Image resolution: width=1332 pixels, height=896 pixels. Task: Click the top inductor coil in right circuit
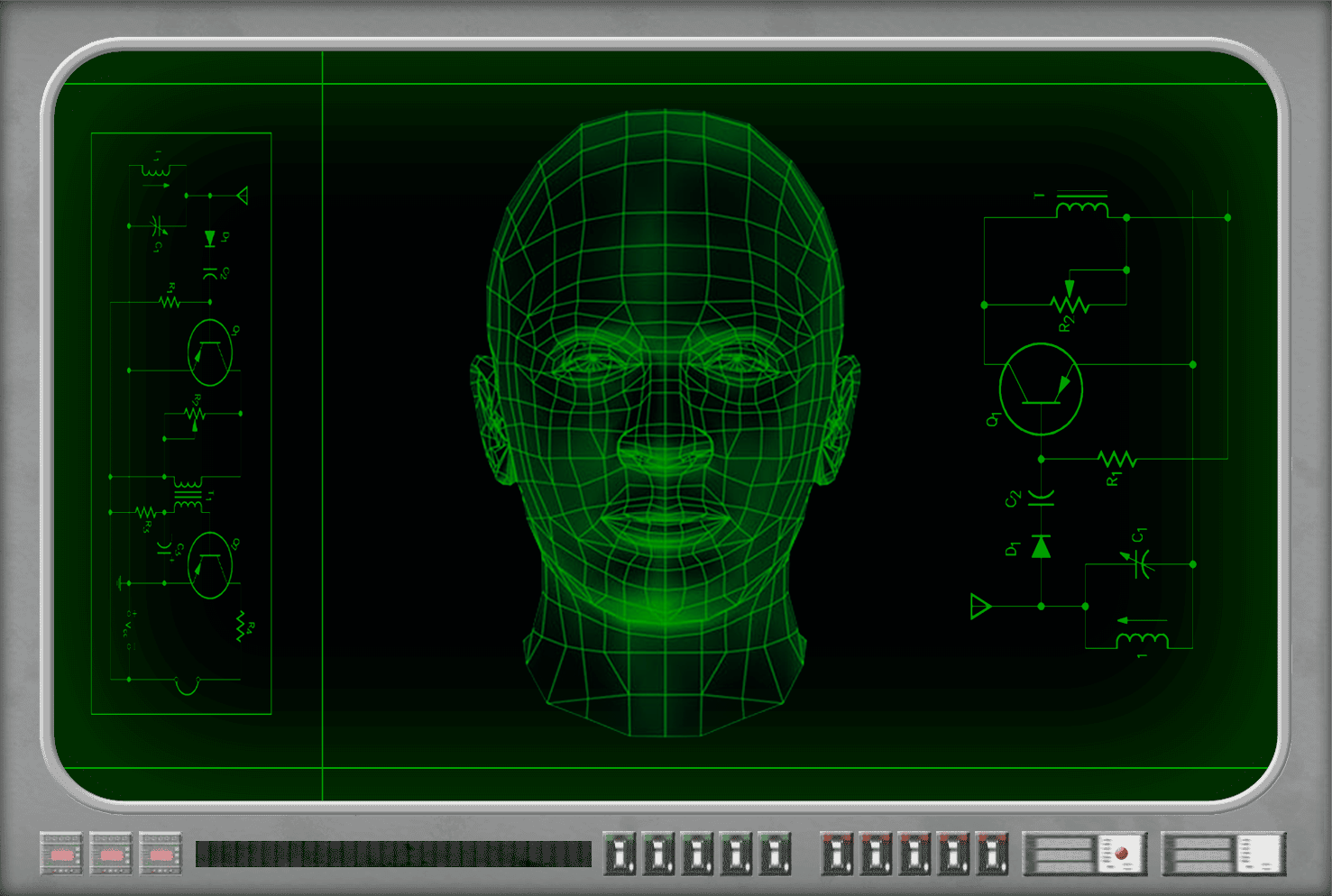[x=1081, y=207]
